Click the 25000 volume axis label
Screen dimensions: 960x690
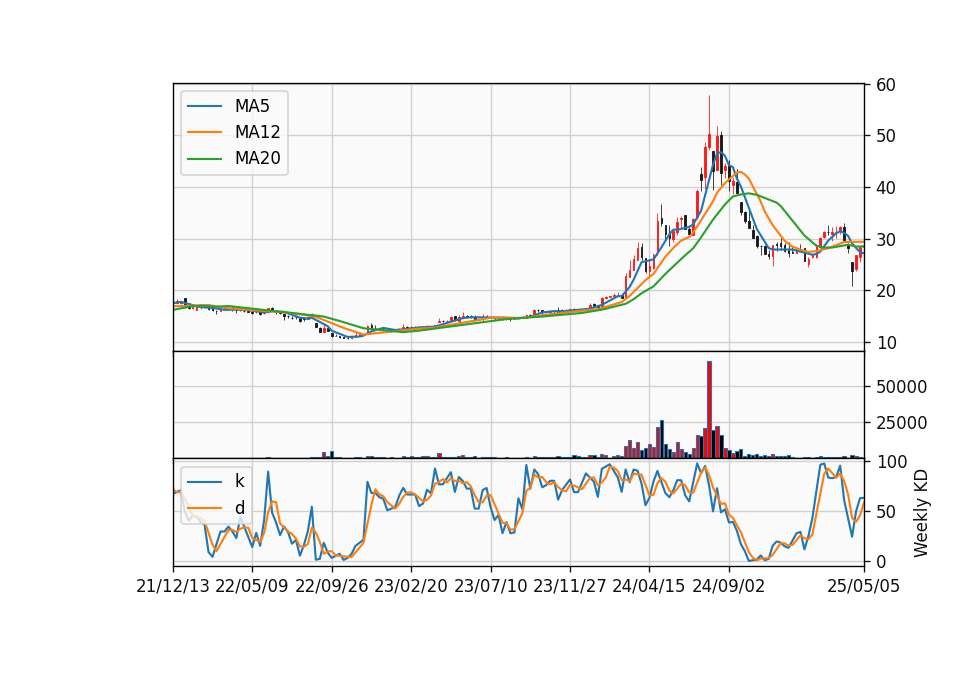[901, 423]
